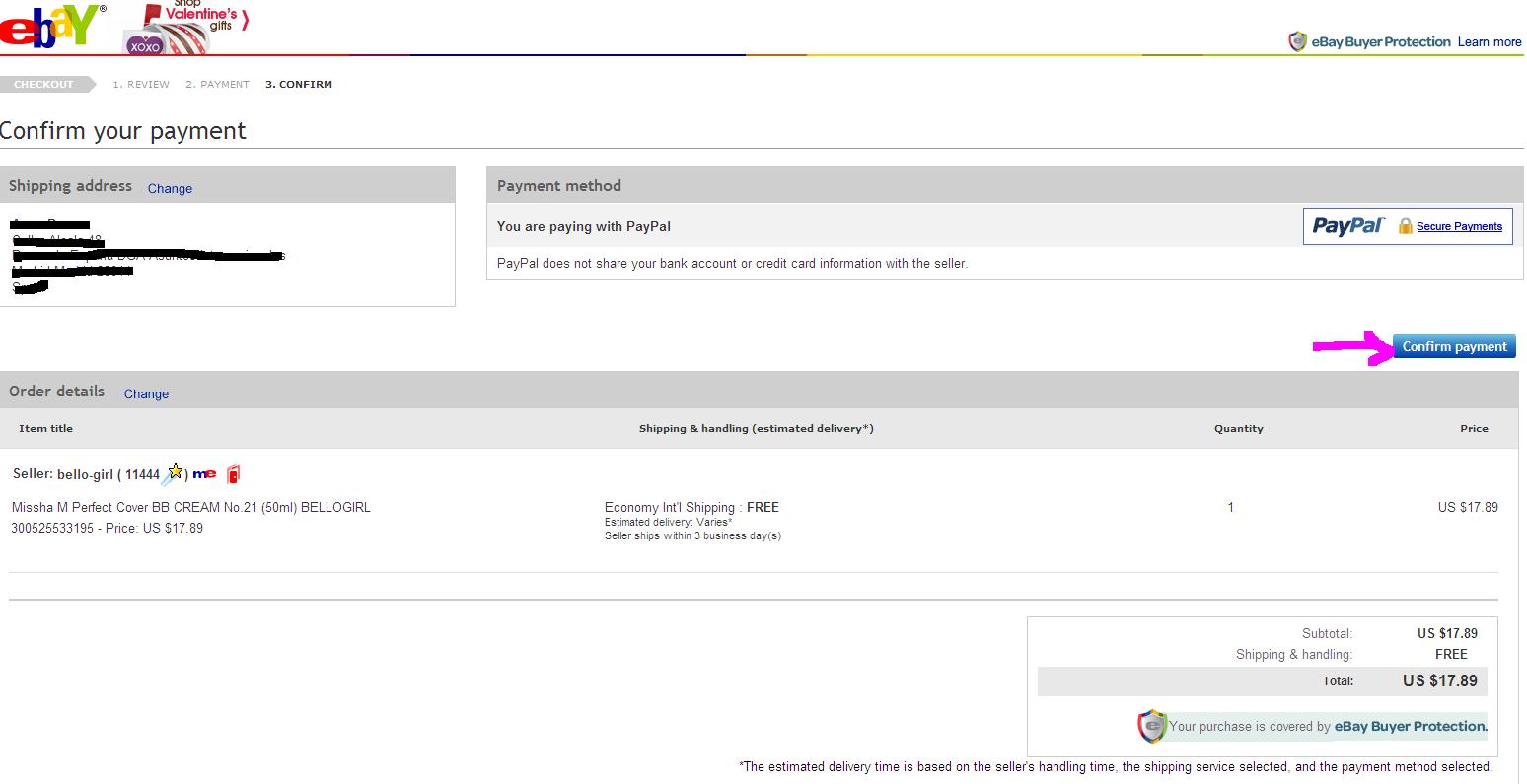Go to the 1. Review checkout step
This screenshot has height=784, width=1527.
click(141, 85)
